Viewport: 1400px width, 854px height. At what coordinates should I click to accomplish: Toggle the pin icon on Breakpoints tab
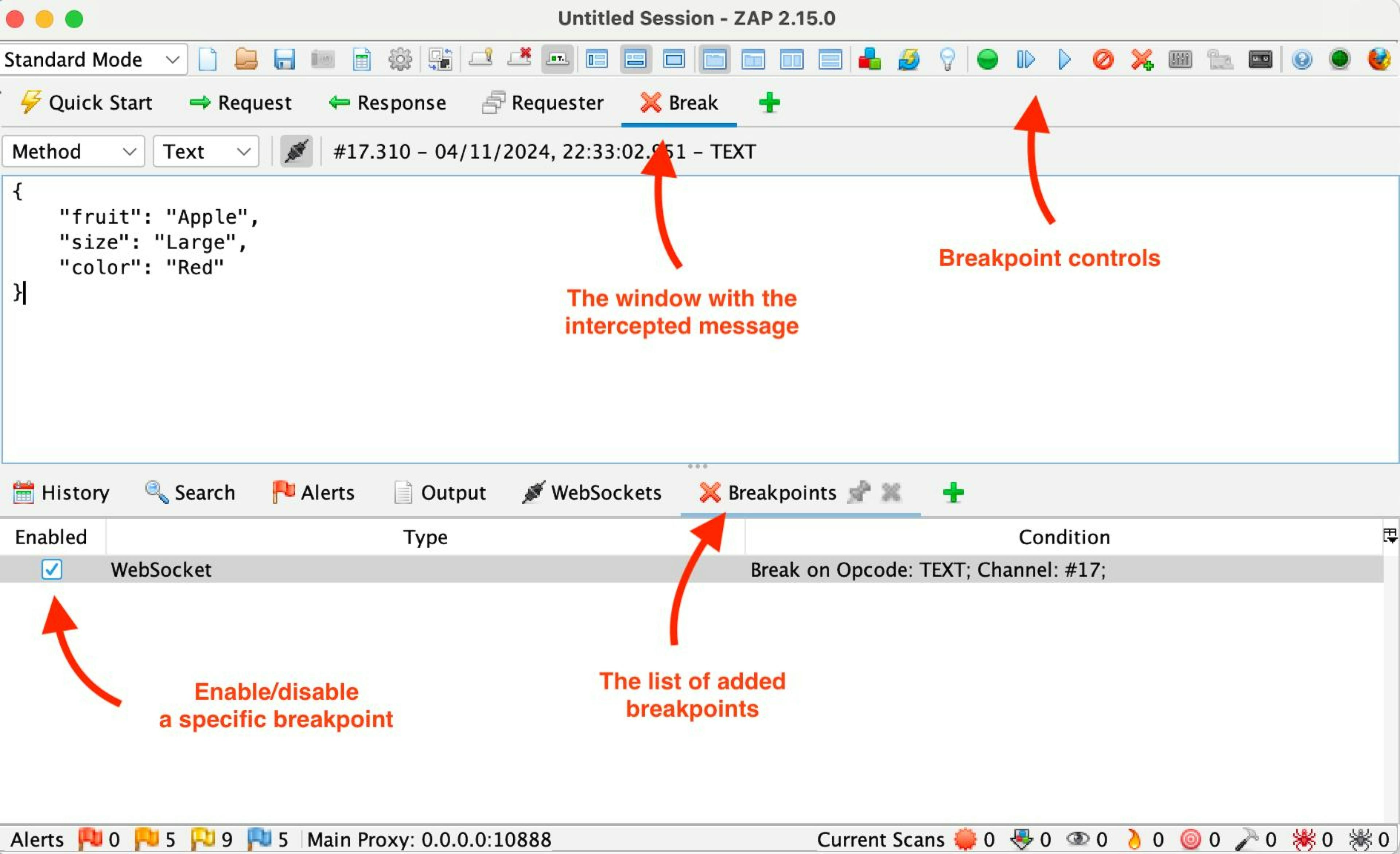click(859, 492)
